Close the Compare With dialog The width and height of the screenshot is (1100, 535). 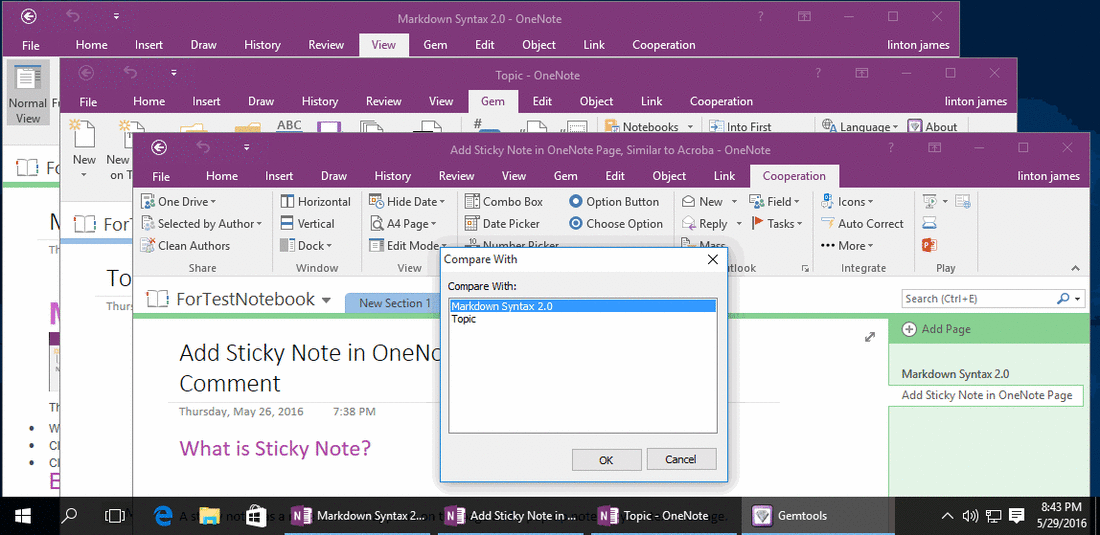pyautogui.click(x=713, y=259)
